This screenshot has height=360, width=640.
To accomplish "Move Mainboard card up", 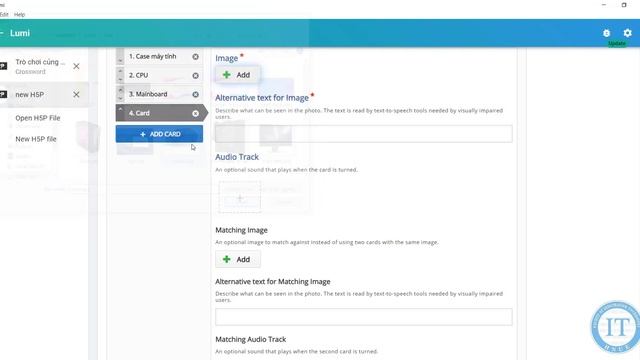I will (x=120, y=89).
